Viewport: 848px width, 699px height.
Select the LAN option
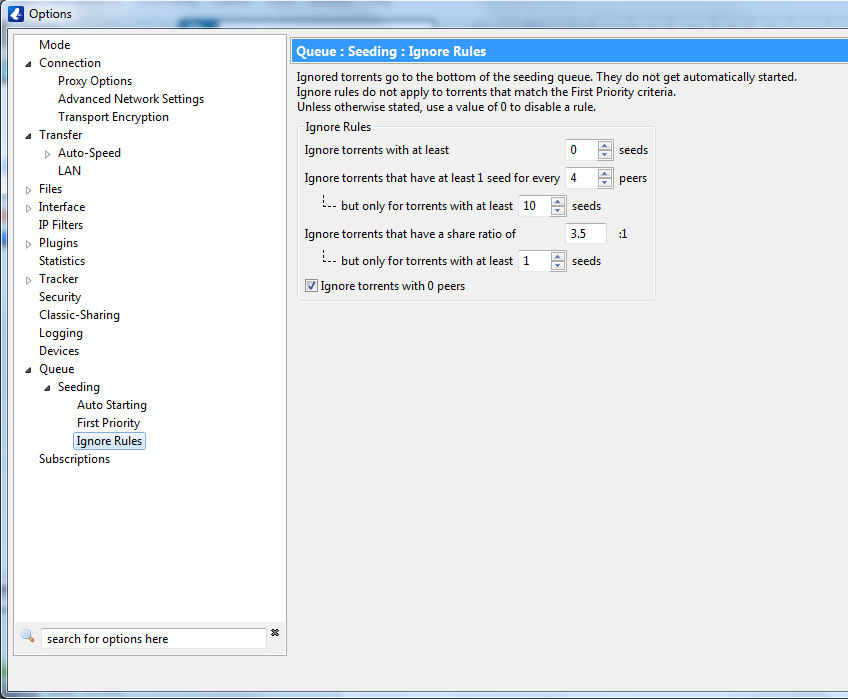pos(69,171)
